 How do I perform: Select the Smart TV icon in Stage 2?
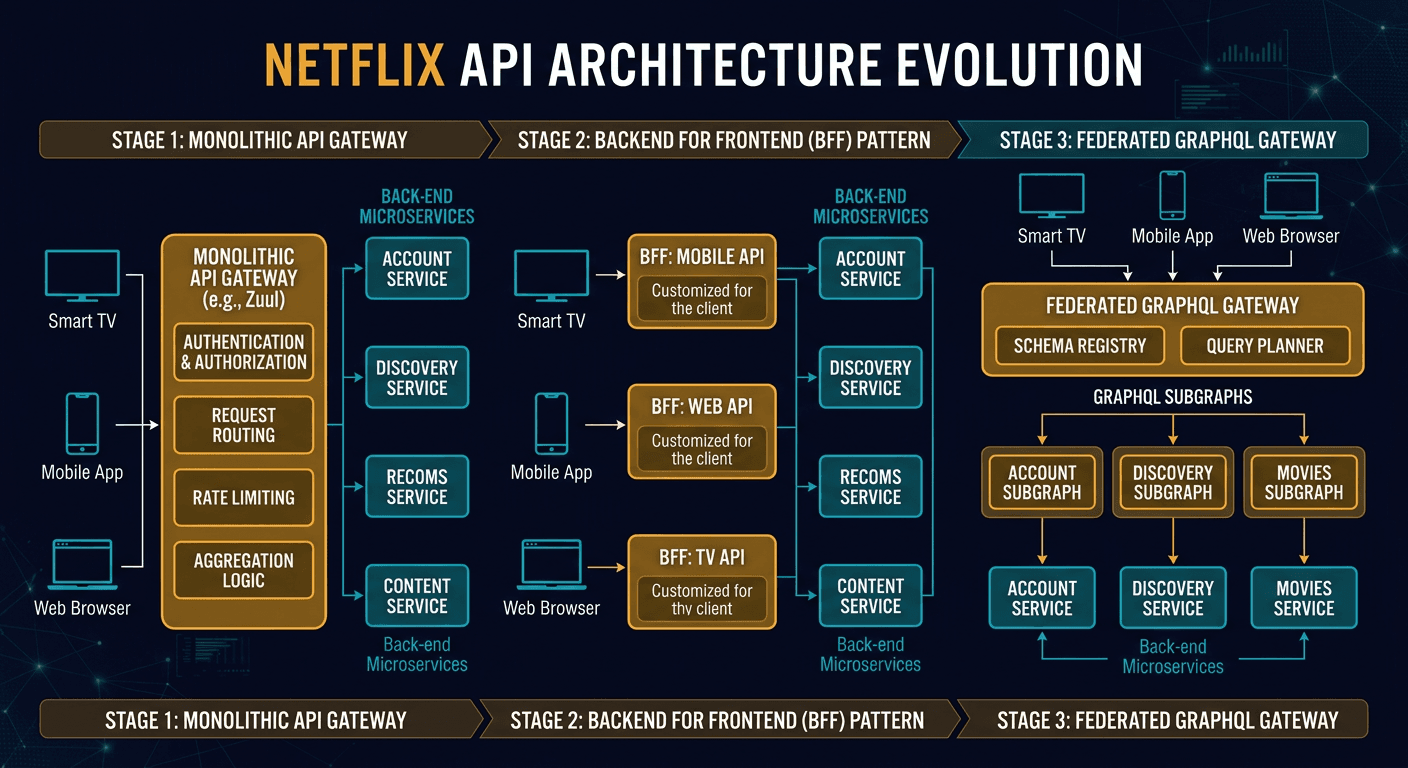click(x=550, y=275)
